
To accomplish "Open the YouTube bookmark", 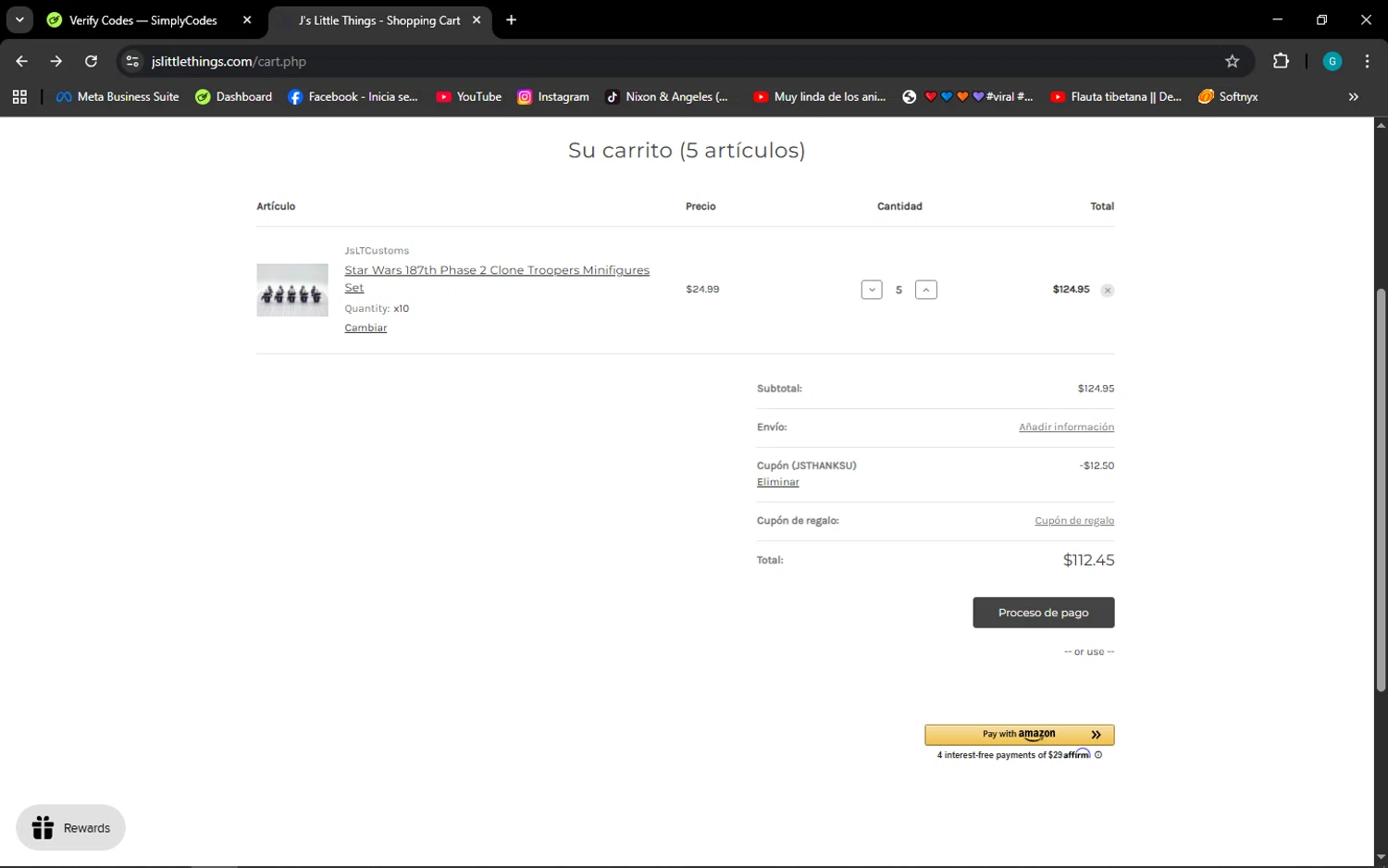I will tap(468, 96).
